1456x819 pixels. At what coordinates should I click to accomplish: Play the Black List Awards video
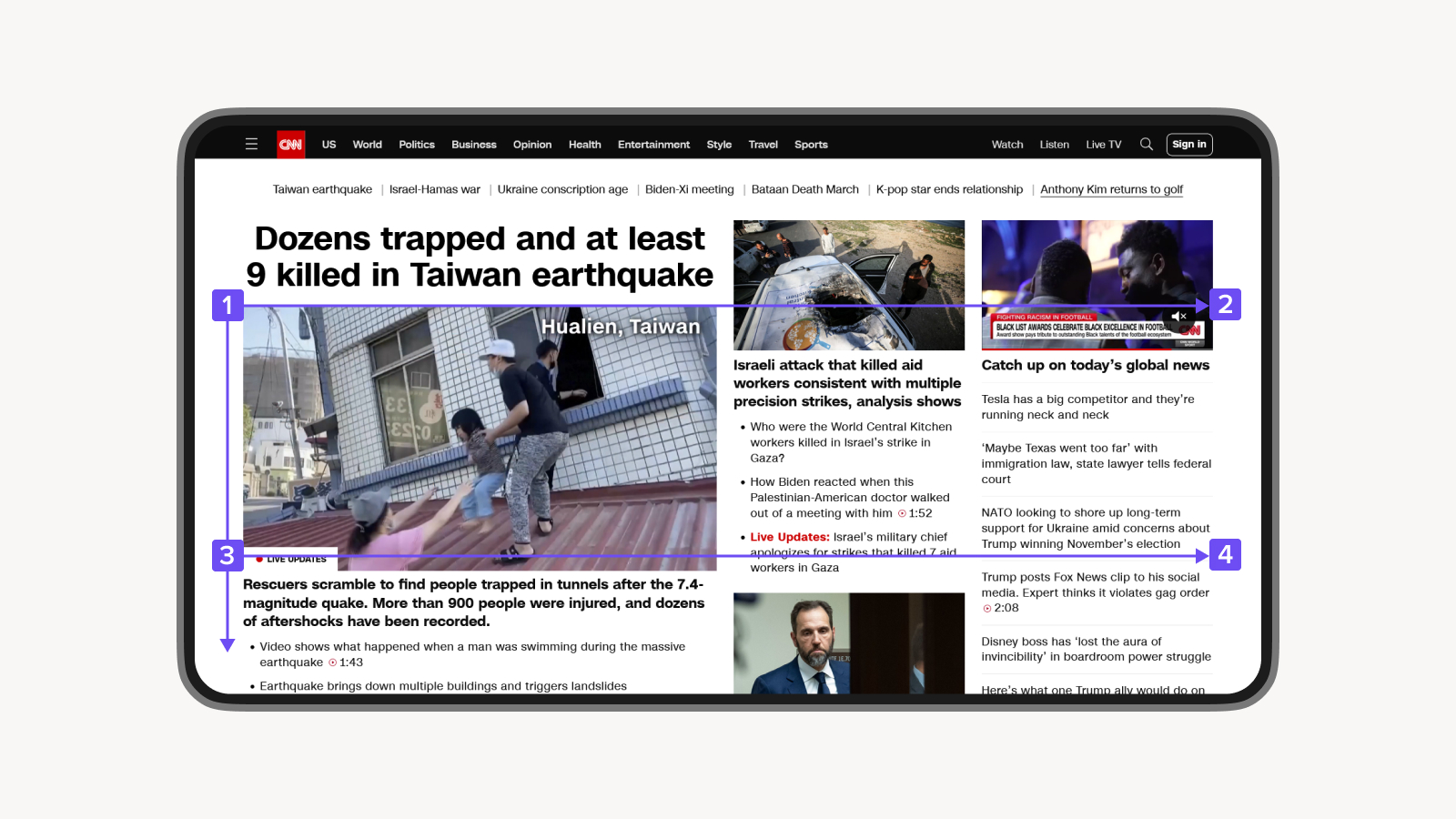[x=1097, y=285]
